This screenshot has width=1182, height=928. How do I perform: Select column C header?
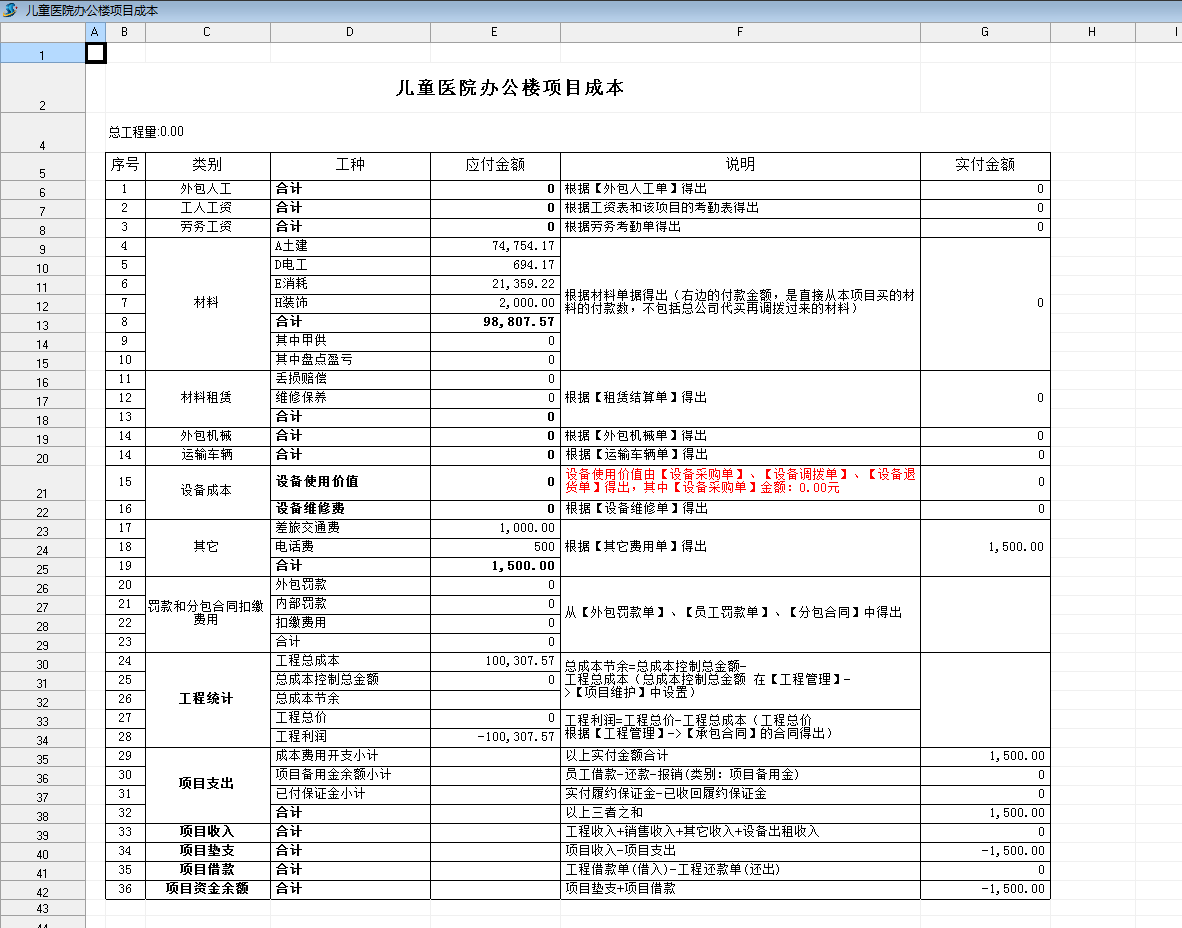pyautogui.click(x=207, y=32)
